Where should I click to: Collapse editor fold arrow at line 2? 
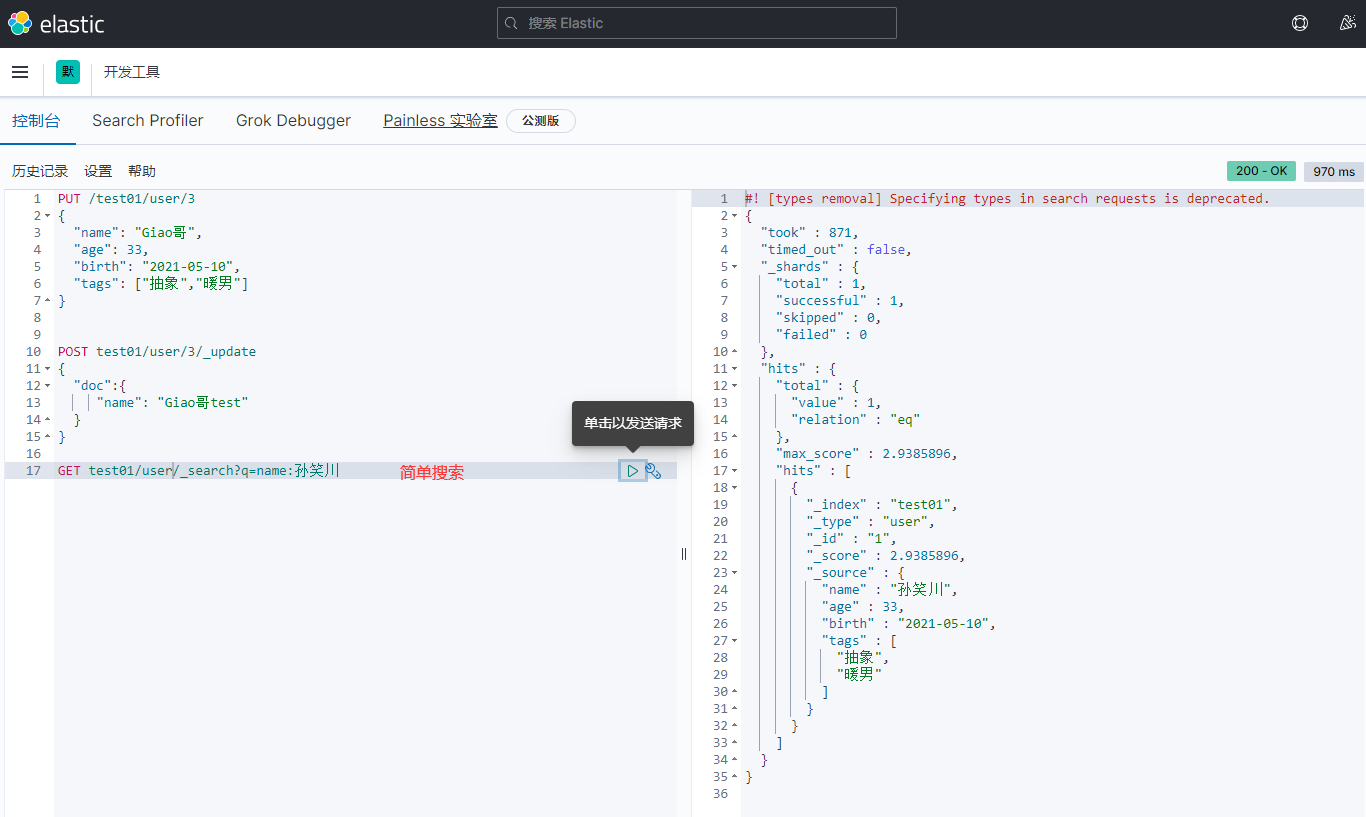click(47, 216)
